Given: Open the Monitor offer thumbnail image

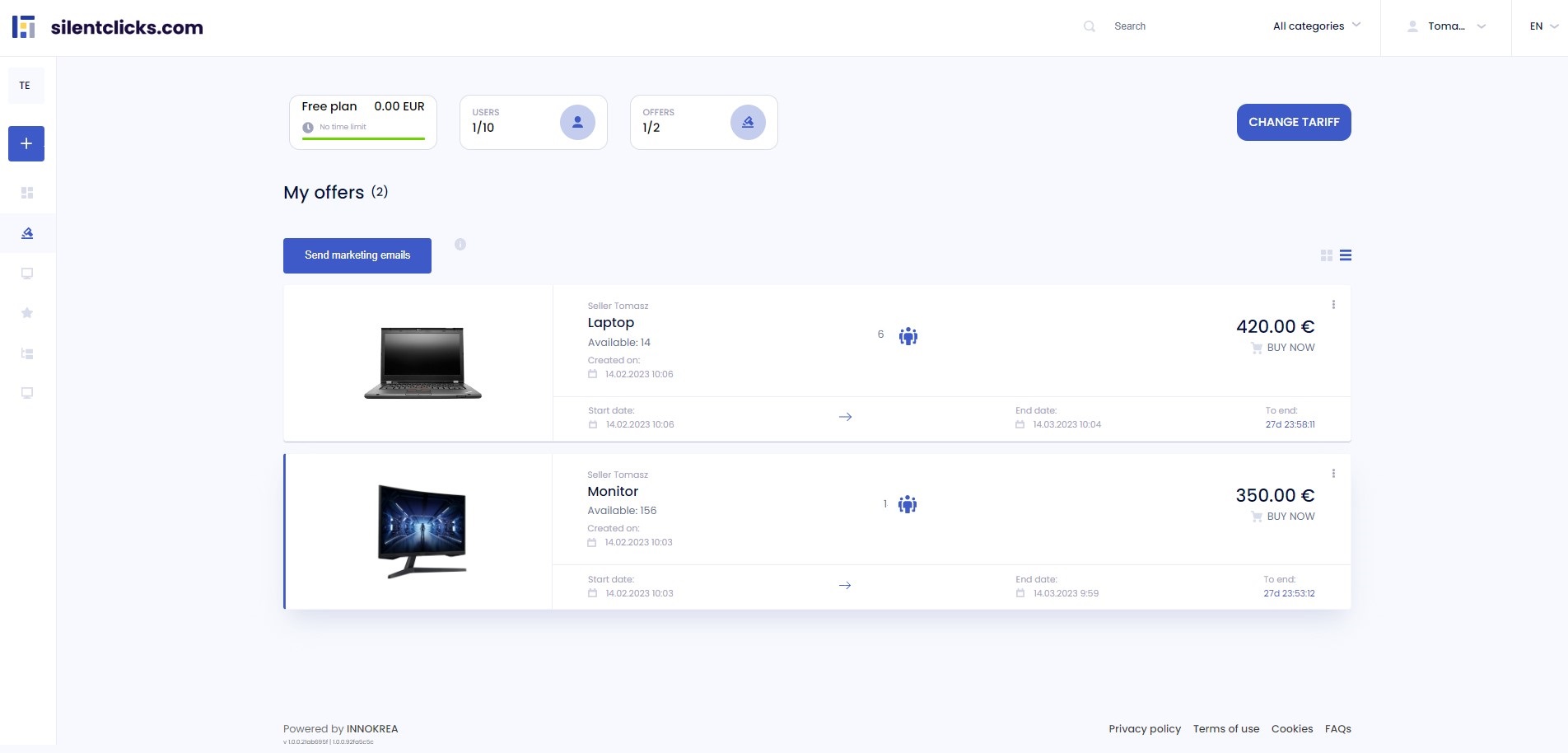Looking at the screenshot, I should click(x=422, y=530).
